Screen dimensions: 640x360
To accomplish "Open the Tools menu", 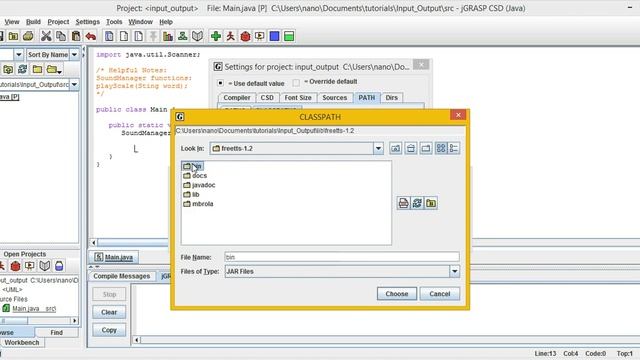I will pos(114,22).
